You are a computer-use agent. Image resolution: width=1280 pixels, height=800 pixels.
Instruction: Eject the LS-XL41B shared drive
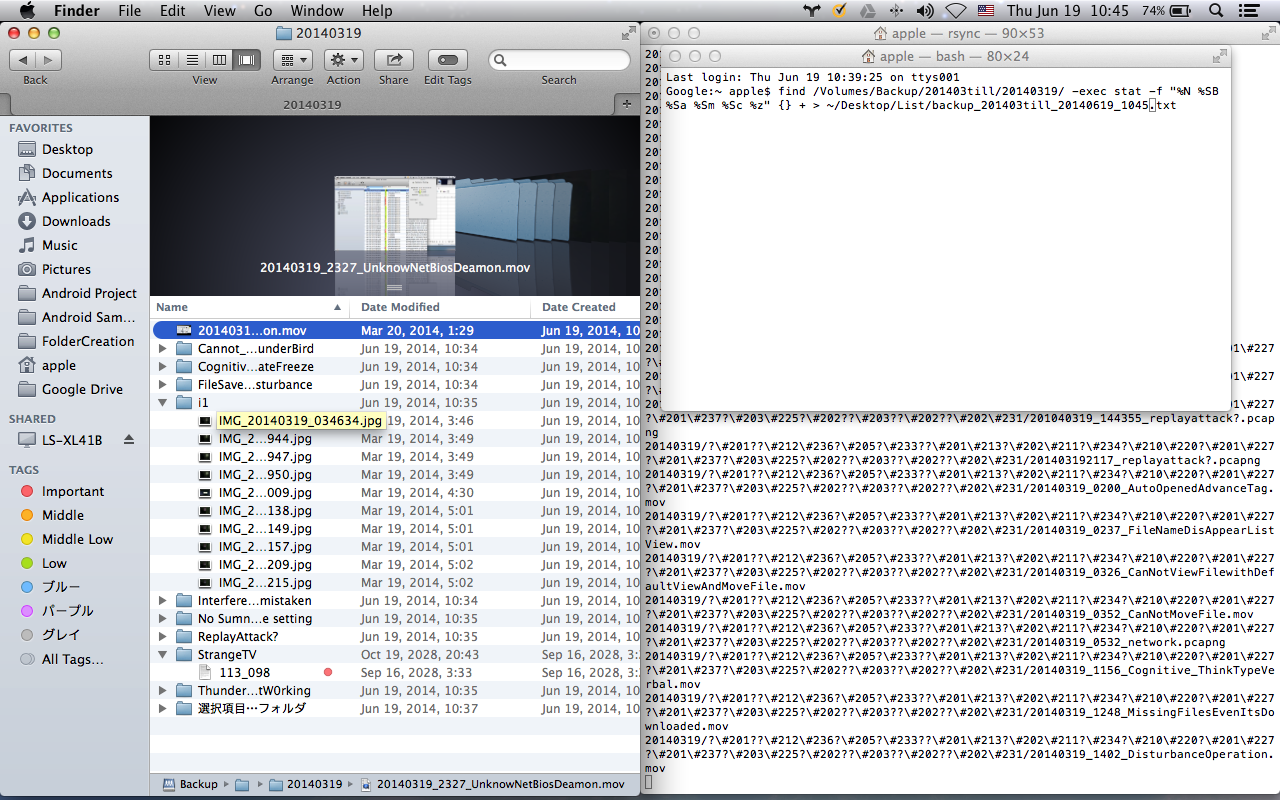point(128,440)
